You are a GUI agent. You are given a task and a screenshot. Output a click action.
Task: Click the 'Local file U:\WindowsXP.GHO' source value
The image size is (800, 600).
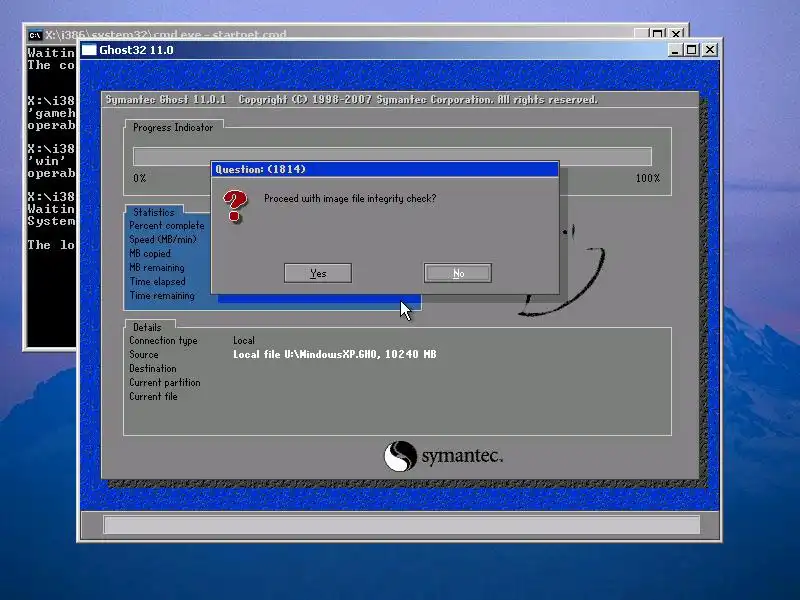coord(335,354)
